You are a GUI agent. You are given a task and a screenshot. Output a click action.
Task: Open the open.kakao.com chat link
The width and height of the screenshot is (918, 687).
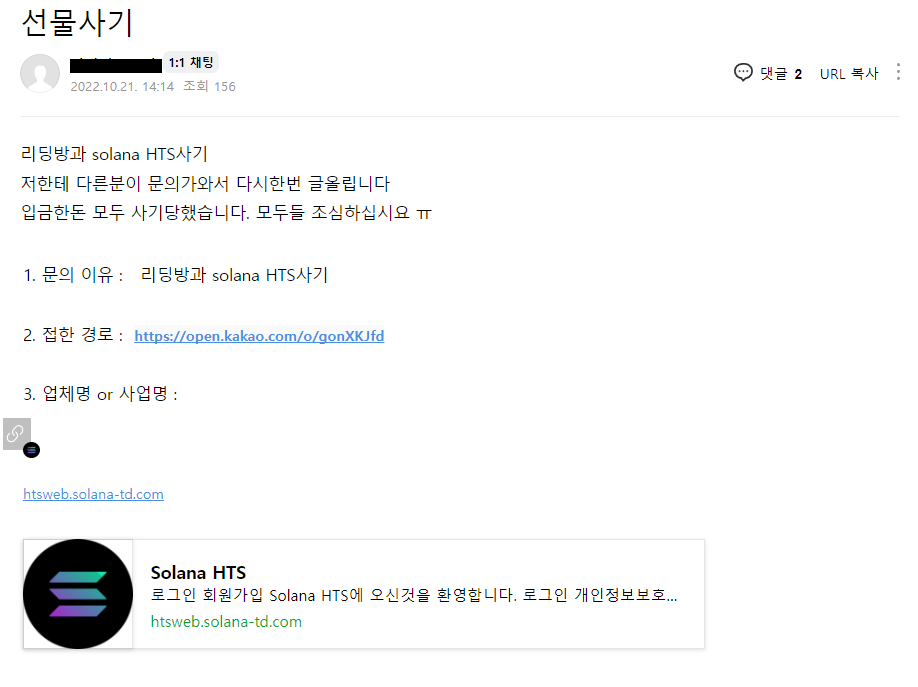pos(259,336)
